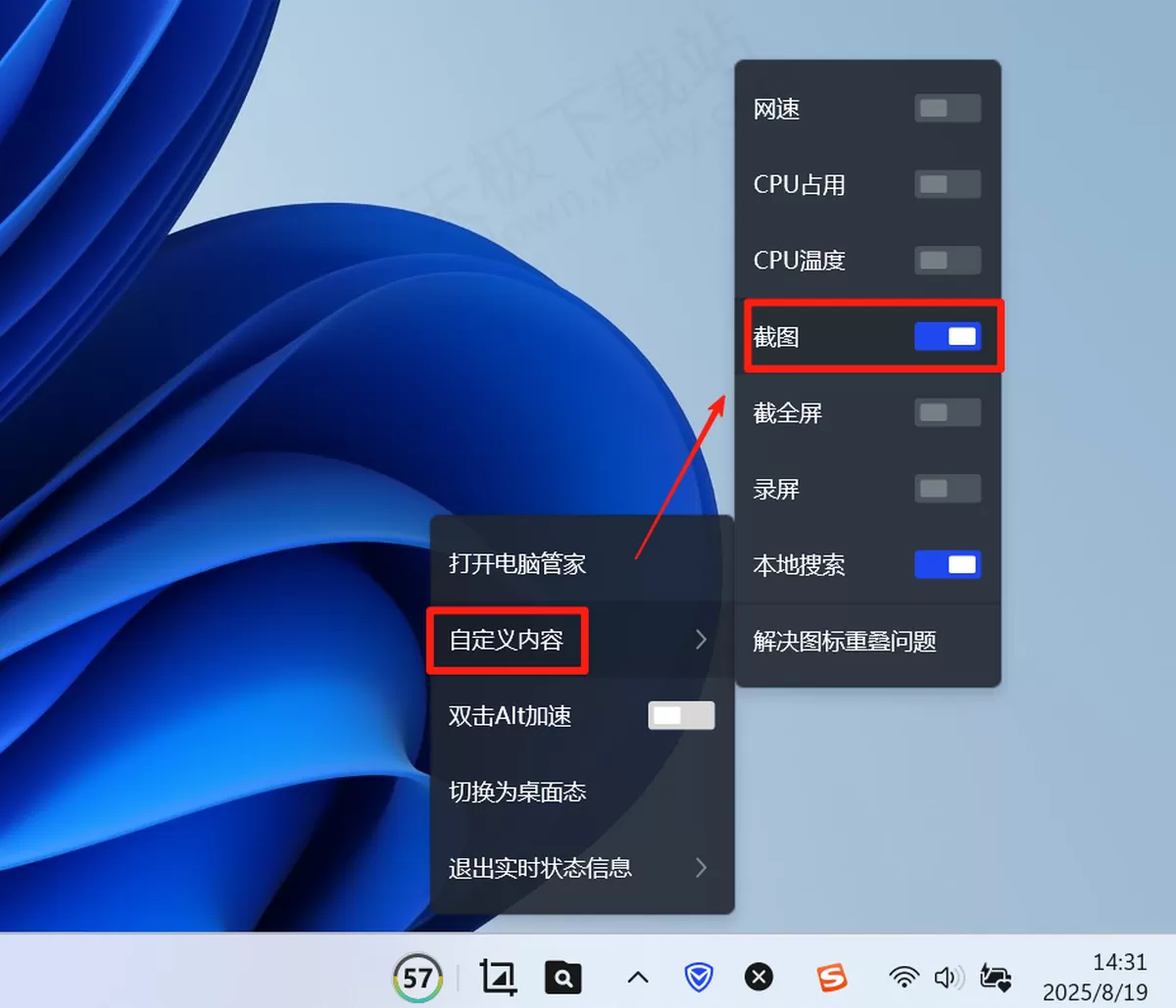
Task: Click the 截全屏 label text
Action: coord(787,413)
